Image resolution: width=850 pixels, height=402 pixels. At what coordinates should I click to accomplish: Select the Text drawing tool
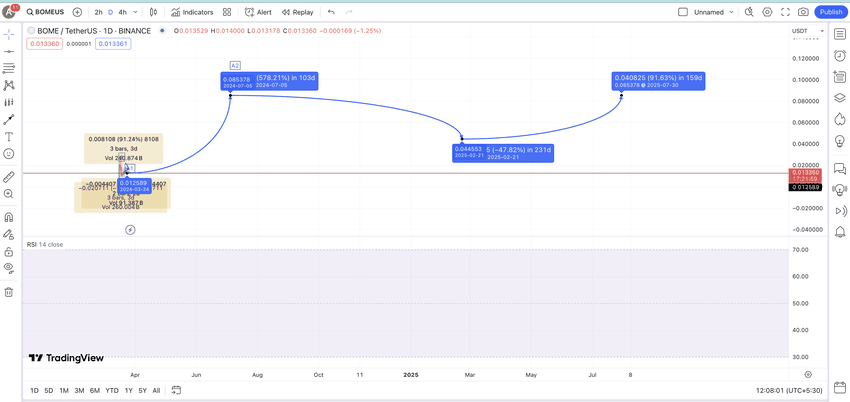click(9, 137)
